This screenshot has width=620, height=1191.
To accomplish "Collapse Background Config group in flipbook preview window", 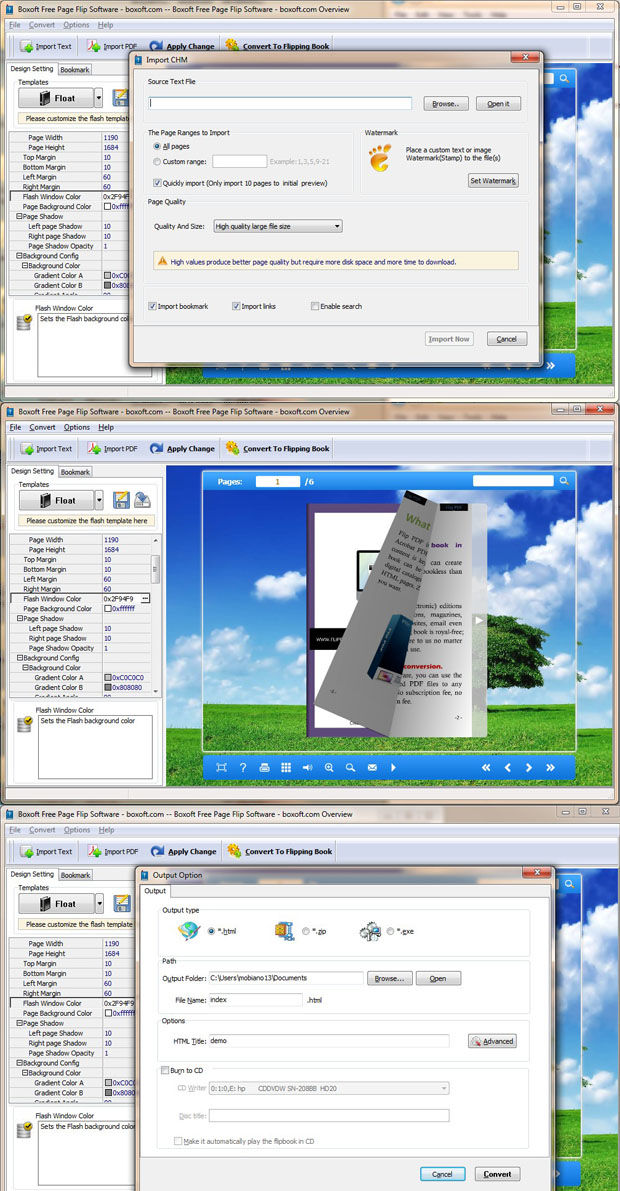I will pyautogui.click(x=19, y=658).
